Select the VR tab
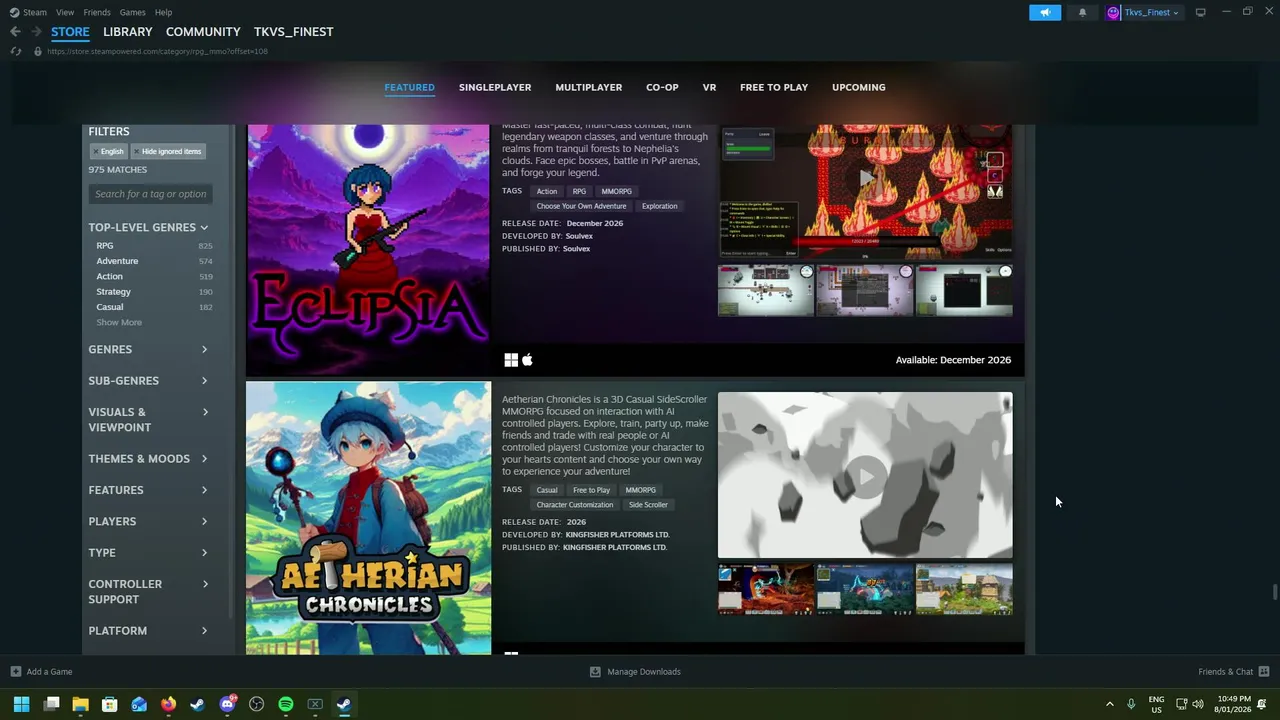This screenshot has width=1280, height=720. tap(709, 87)
